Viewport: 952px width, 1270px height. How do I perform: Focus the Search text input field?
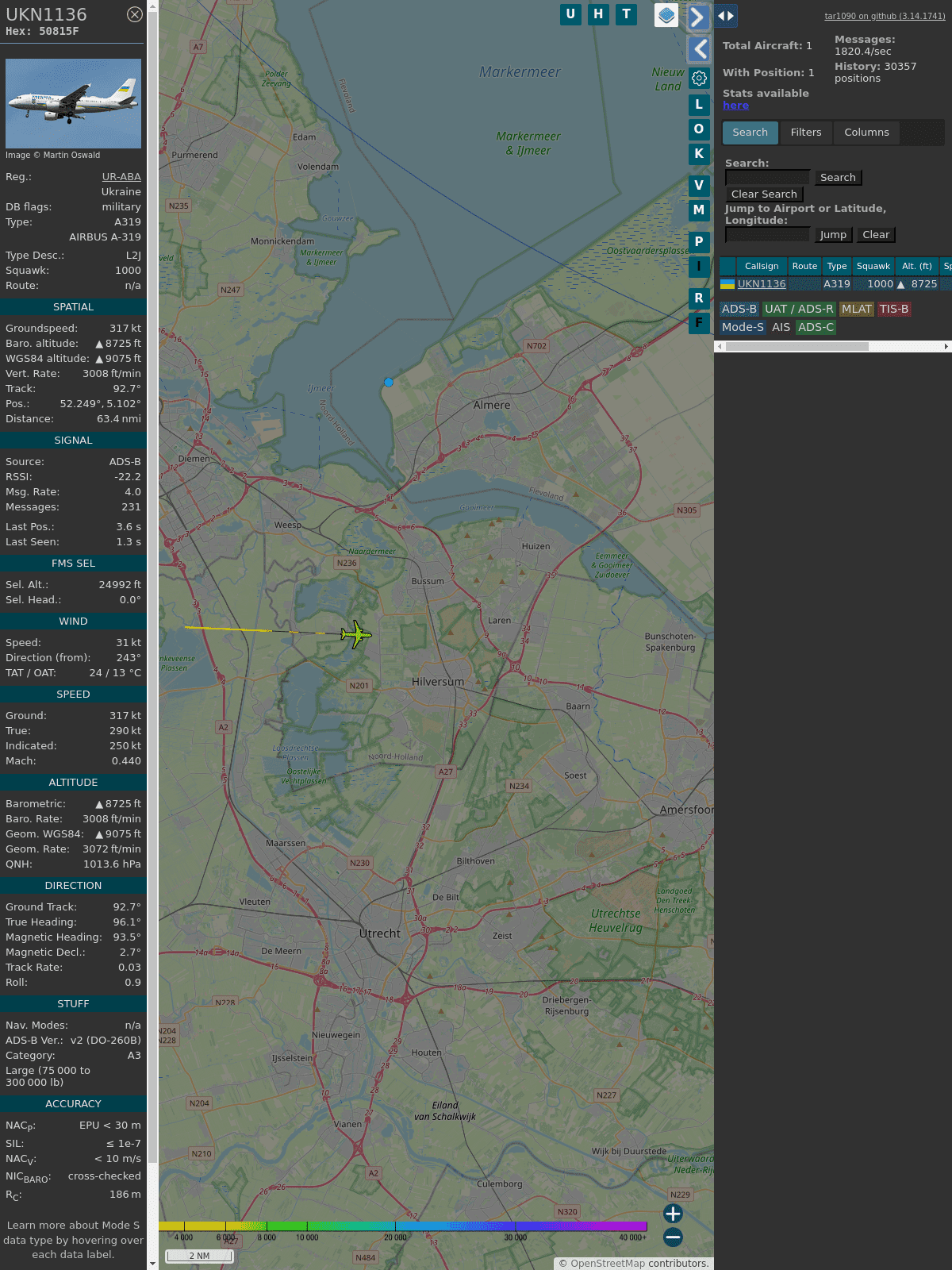click(767, 178)
